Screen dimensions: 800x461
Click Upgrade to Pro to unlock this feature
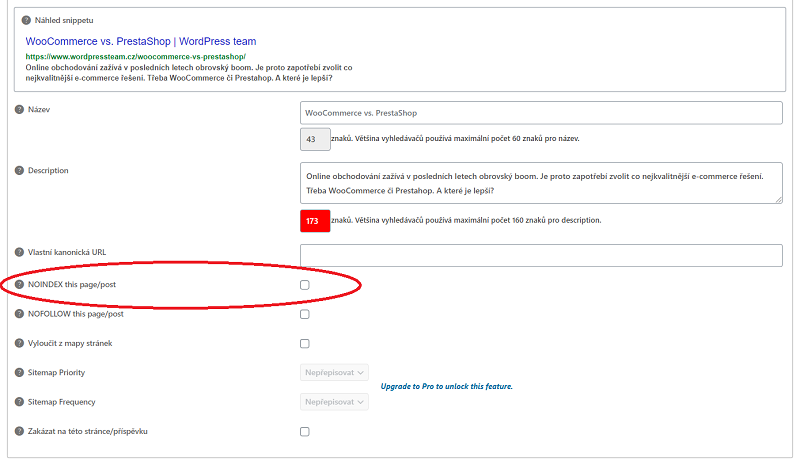[x=446, y=387]
